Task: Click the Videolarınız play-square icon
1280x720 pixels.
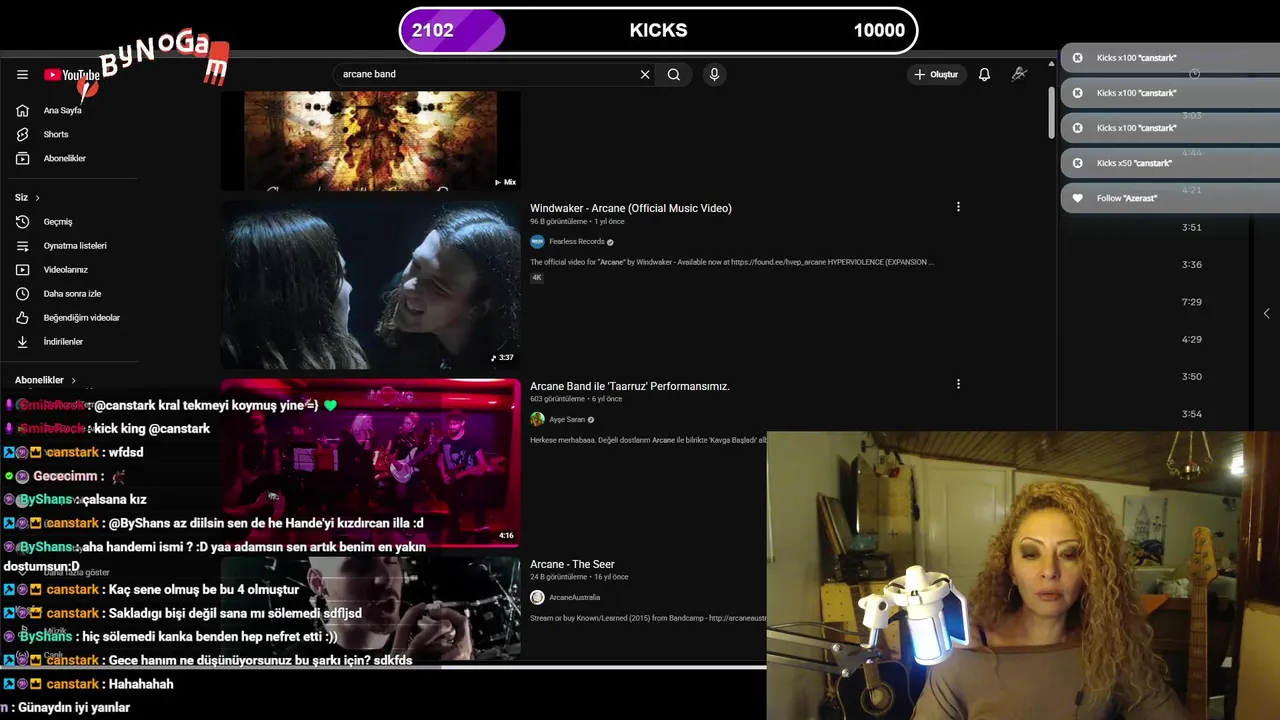Action: 22,269
